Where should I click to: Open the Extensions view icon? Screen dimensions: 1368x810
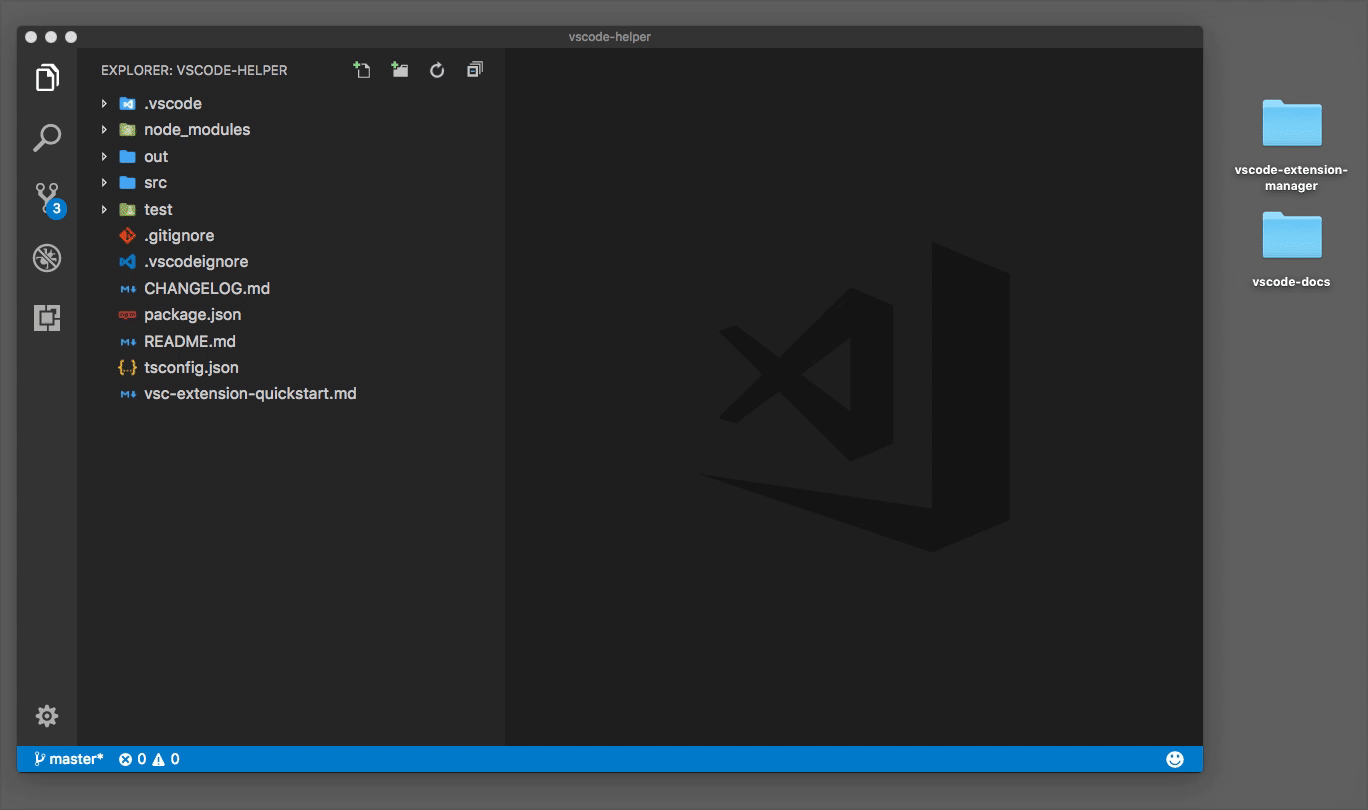[x=47, y=319]
